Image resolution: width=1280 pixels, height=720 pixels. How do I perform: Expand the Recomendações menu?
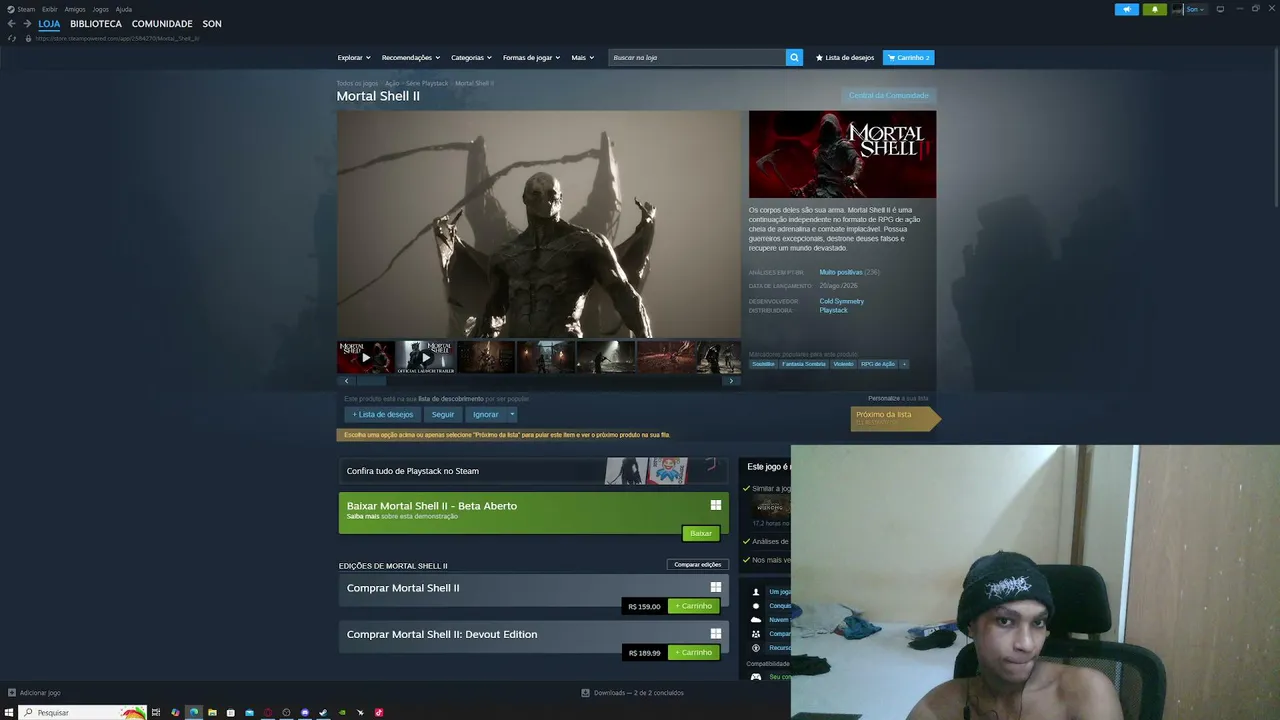[411, 58]
